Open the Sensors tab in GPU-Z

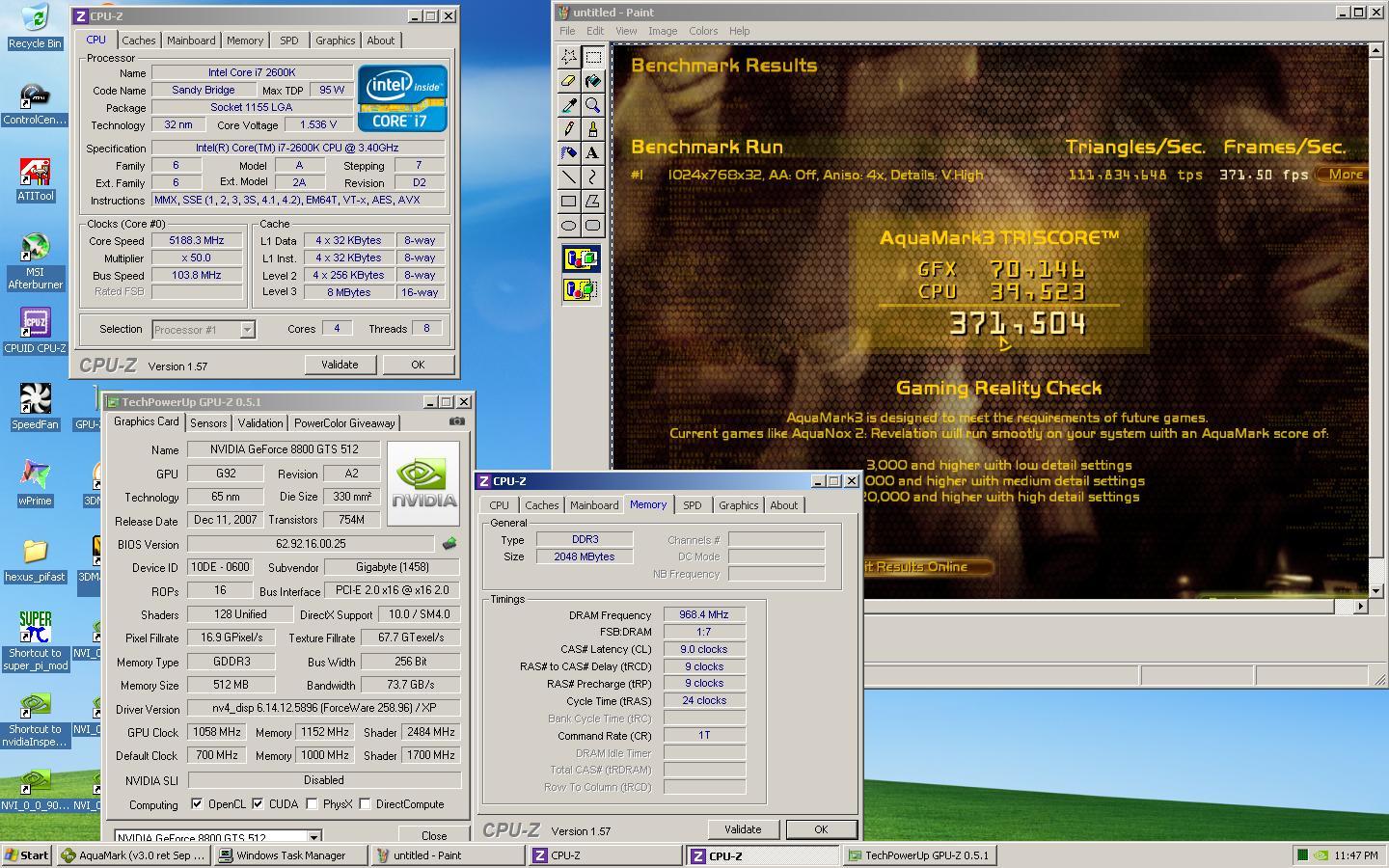tap(208, 423)
